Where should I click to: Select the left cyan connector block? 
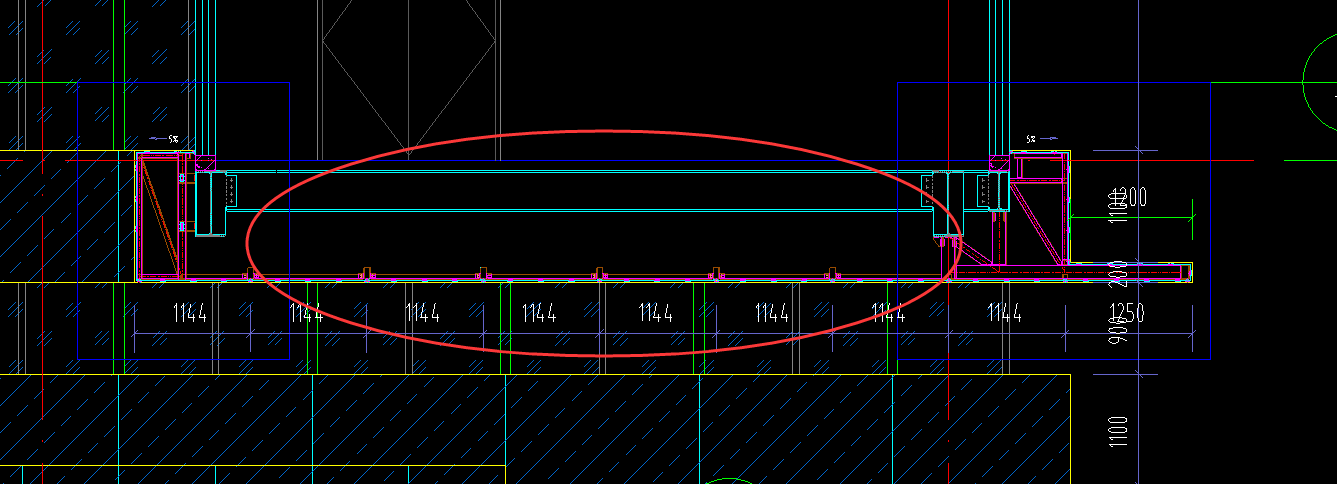pyautogui.click(x=211, y=204)
